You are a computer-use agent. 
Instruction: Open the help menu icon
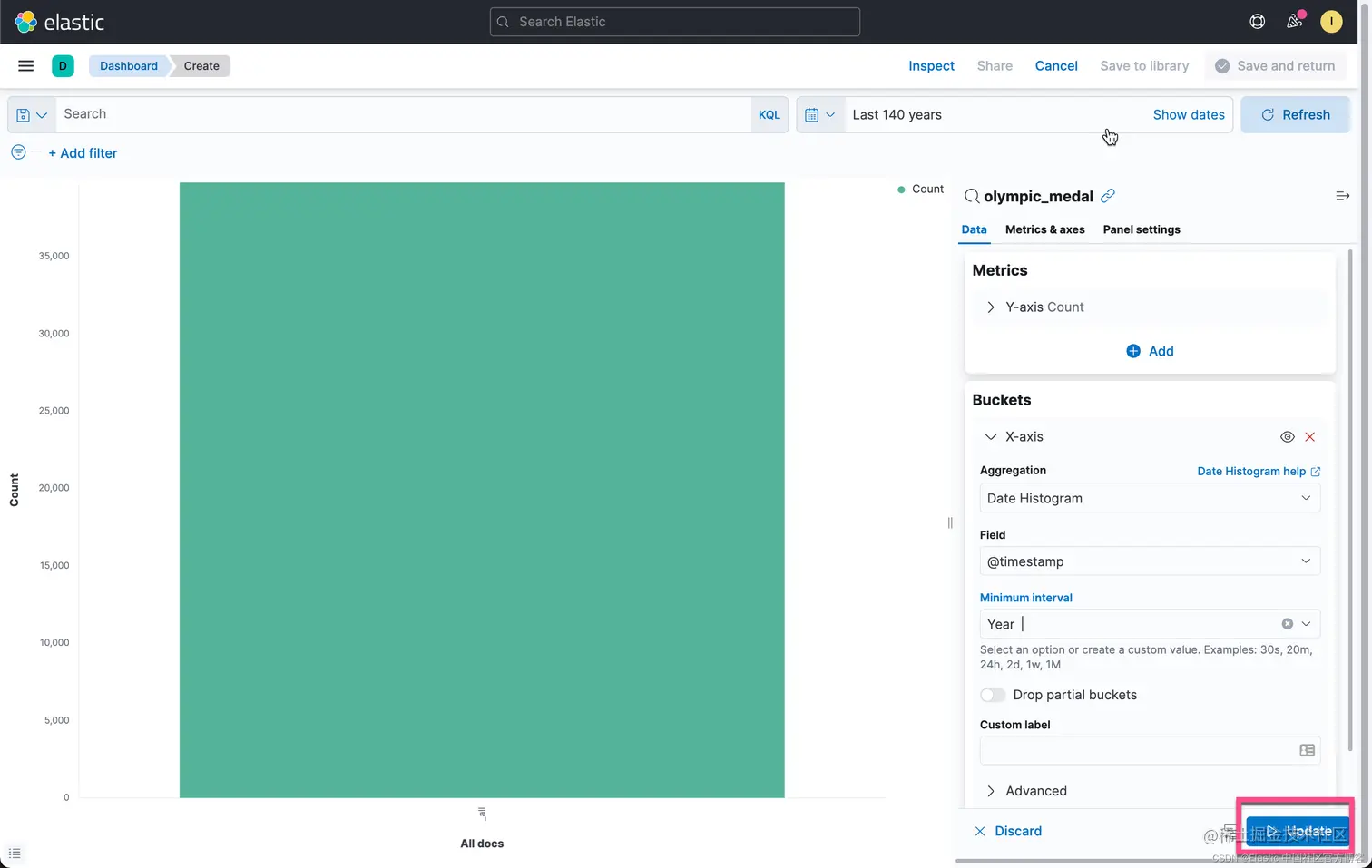pos(1258,21)
